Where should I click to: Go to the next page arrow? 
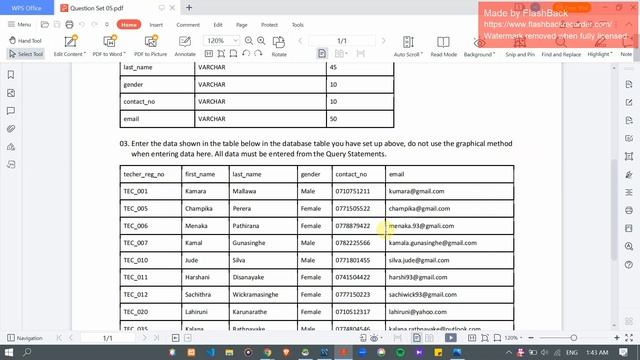tap(383, 40)
